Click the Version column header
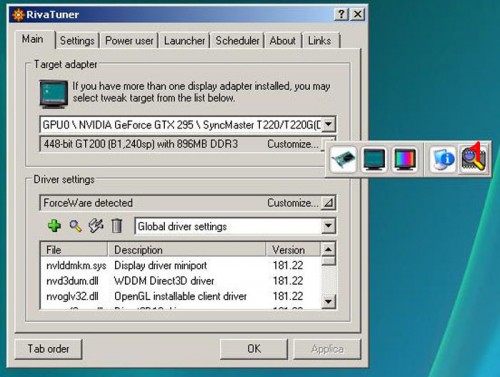The width and height of the screenshot is (500, 377). (293, 250)
